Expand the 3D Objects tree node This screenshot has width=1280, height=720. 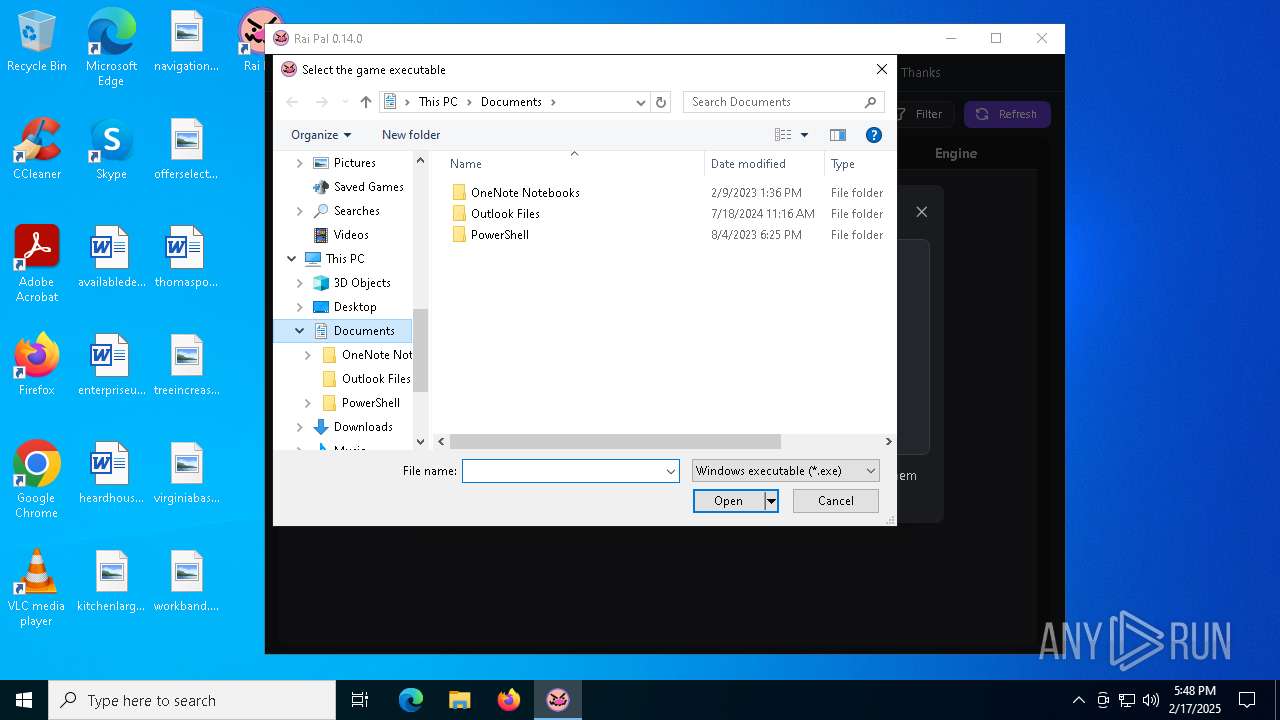[x=299, y=283]
